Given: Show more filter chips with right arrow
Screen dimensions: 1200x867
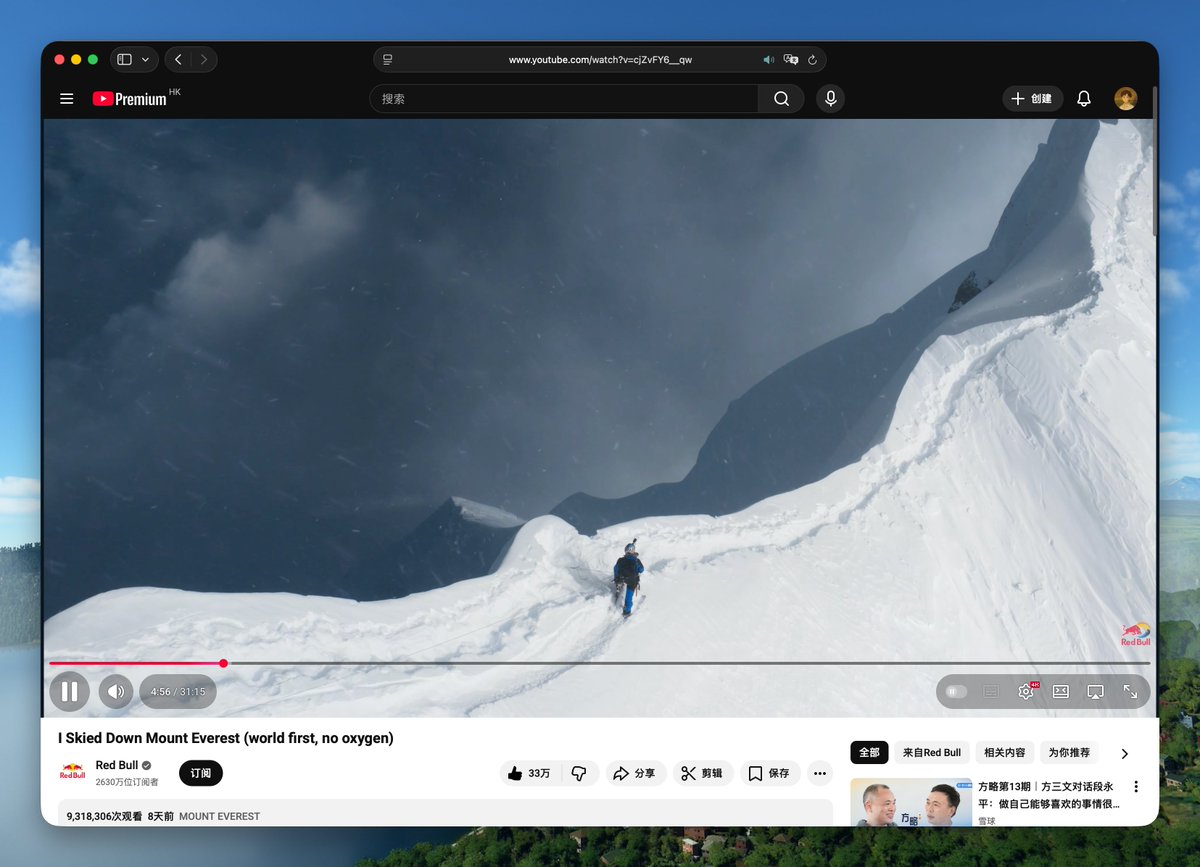Looking at the screenshot, I should pos(1124,753).
